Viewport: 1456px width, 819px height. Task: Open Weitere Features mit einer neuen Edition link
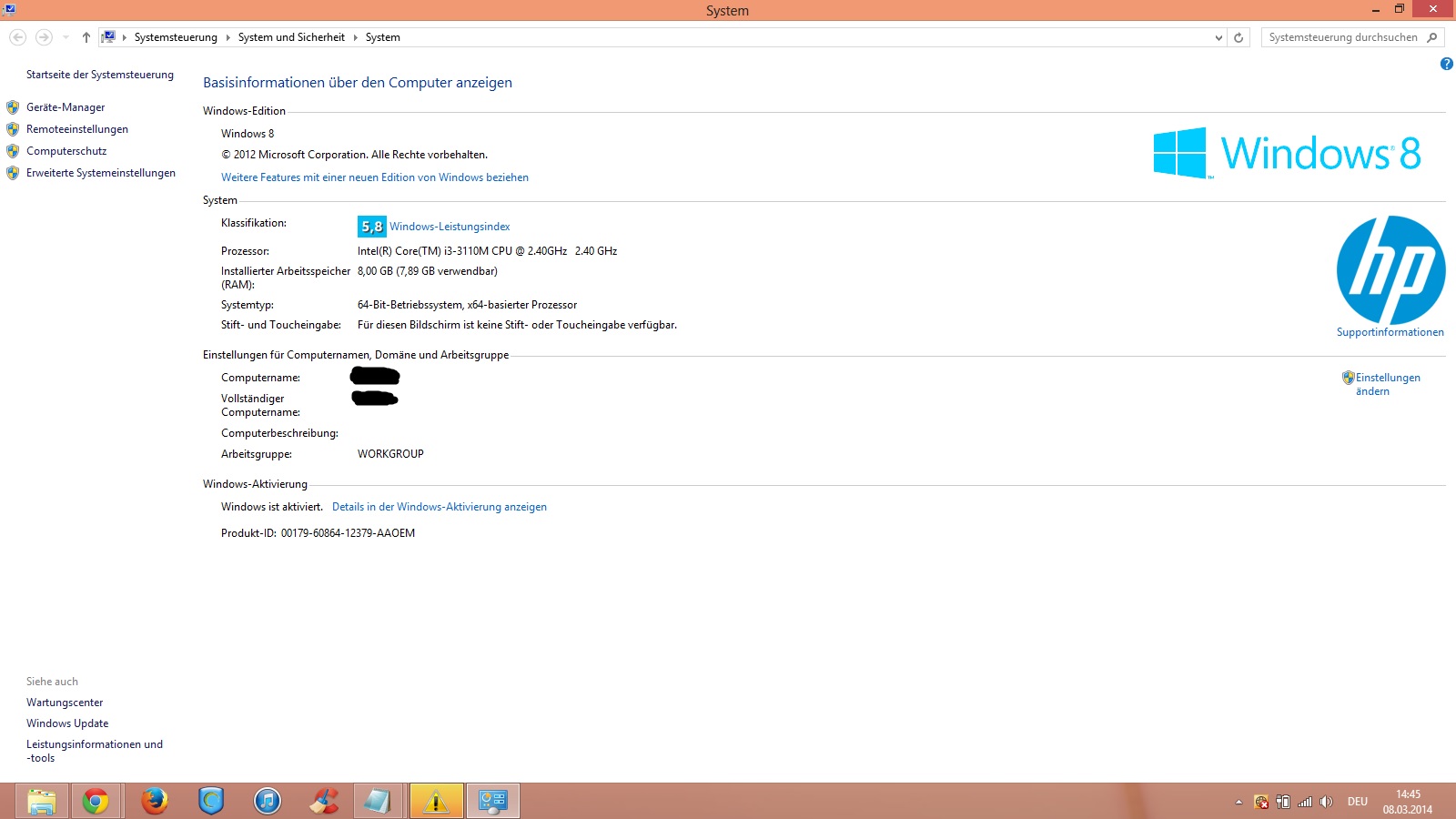(375, 177)
